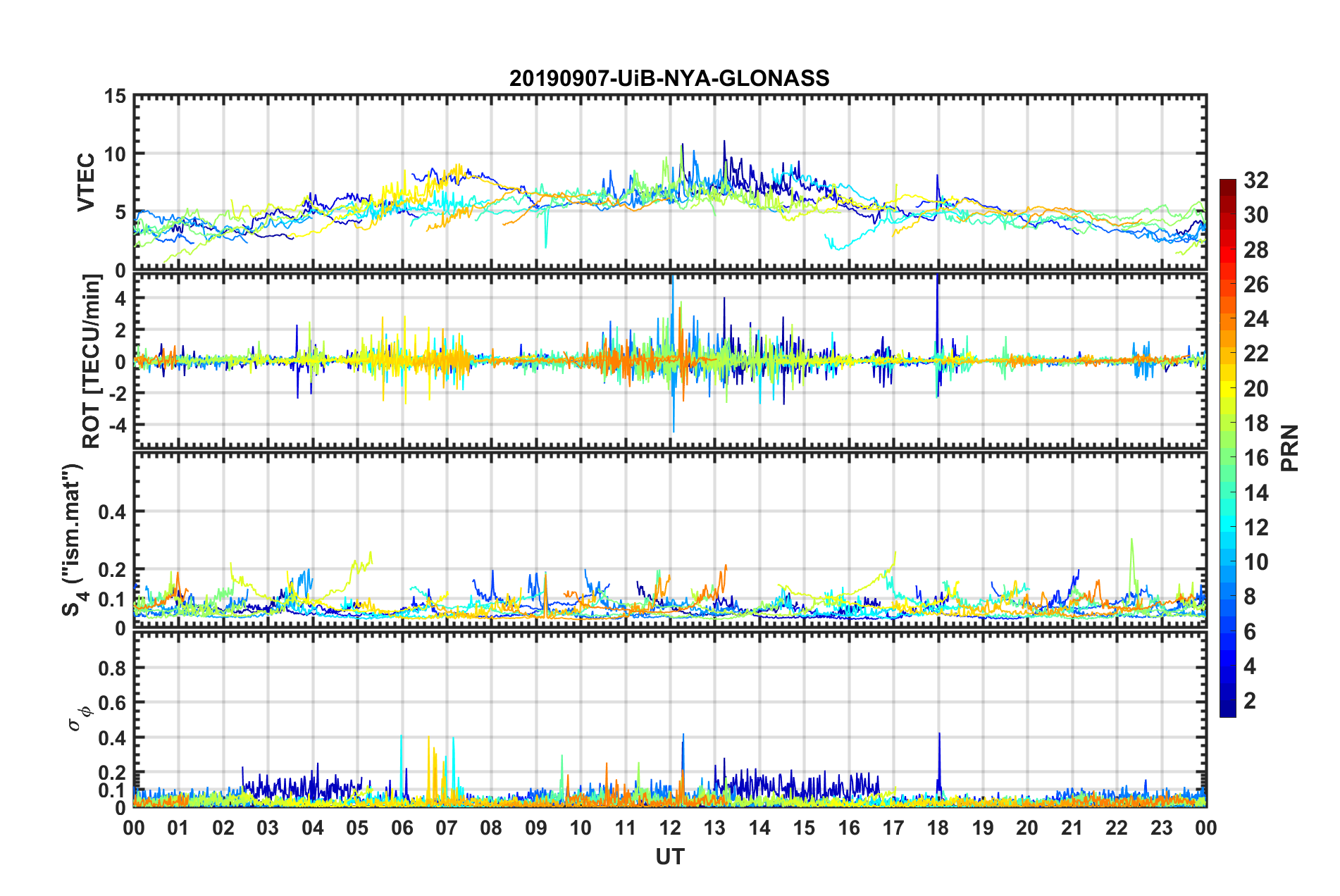The width and height of the screenshot is (1340, 896).
Task: Select the VTEC y-axis label
Action: (86, 182)
